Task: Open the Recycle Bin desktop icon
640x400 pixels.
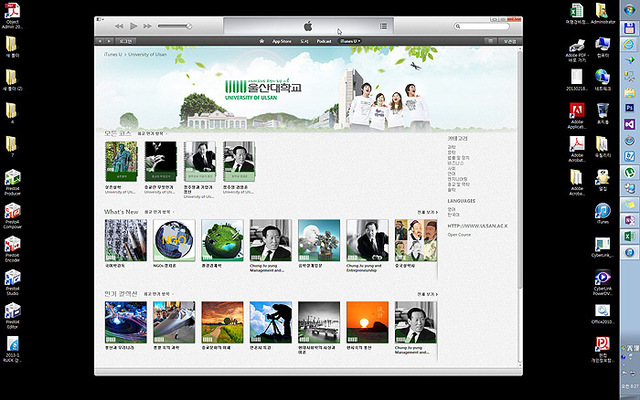Action: click(x=602, y=114)
